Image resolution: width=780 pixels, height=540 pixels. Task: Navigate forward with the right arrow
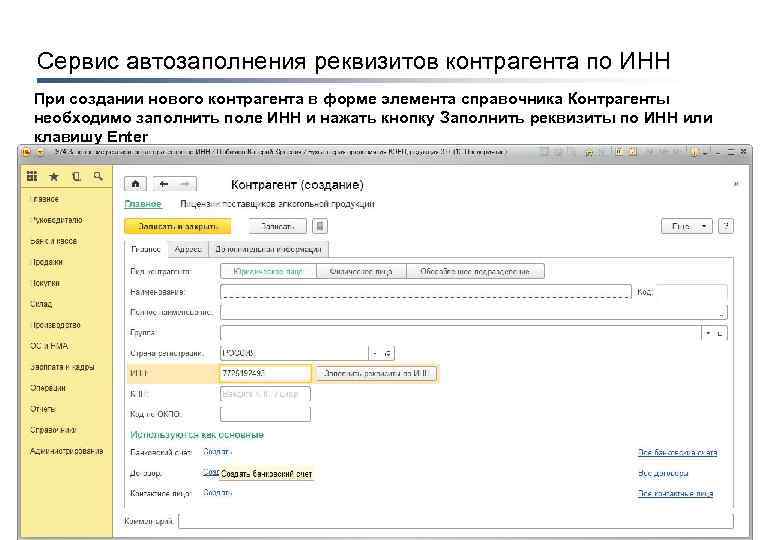[186, 184]
